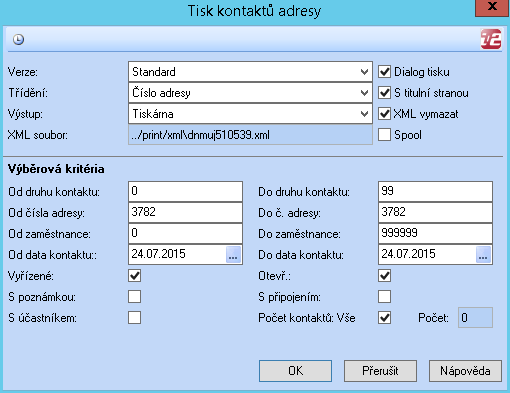Enable the S připojením checkbox
This screenshot has width=510, height=393.
384,297
